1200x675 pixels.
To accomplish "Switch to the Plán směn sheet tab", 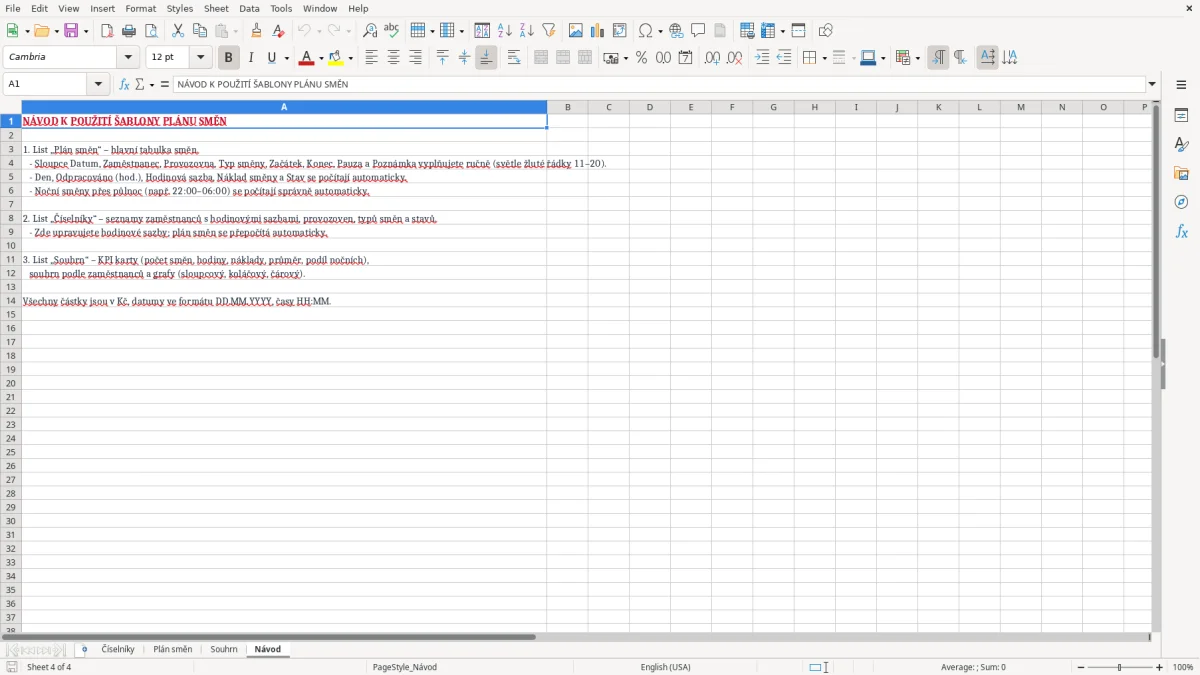I will (x=172, y=649).
